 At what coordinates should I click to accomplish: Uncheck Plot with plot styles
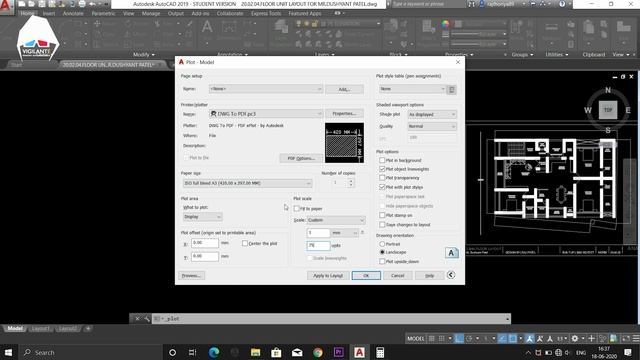382,187
